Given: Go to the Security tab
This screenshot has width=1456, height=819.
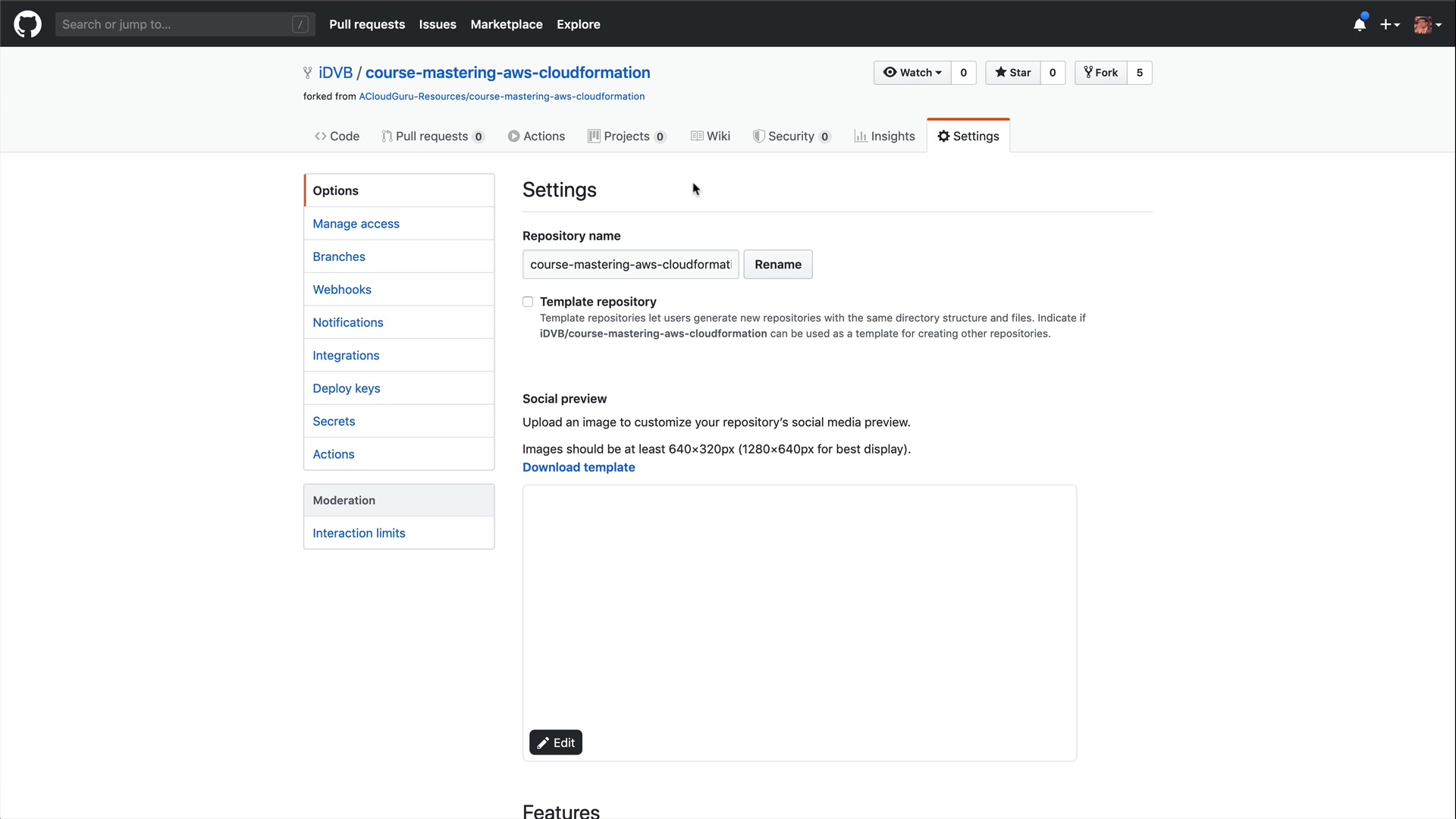Looking at the screenshot, I should click(x=791, y=136).
